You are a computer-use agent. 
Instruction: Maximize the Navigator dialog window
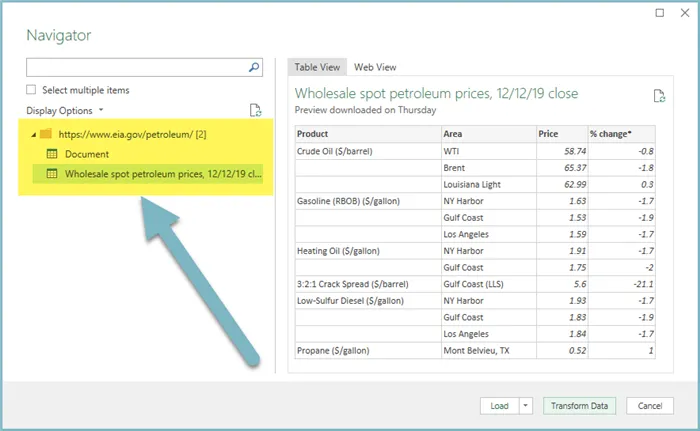click(659, 13)
